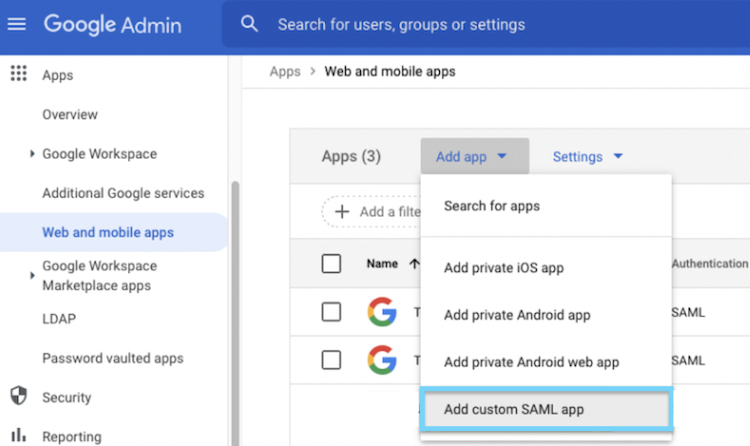Click the search magnifier icon
The image size is (750, 446).
(x=249, y=23)
